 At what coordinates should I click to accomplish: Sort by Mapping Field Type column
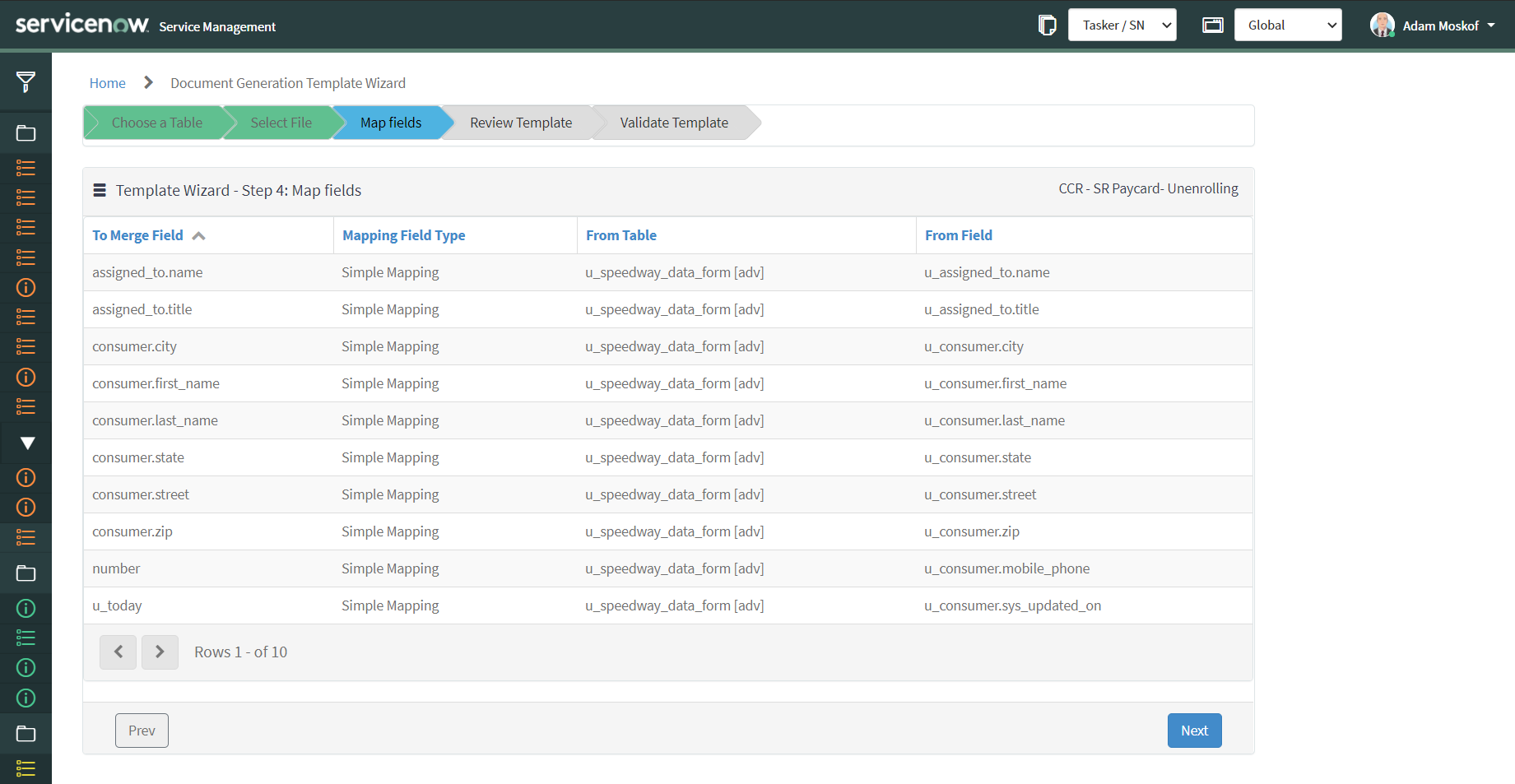403,235
